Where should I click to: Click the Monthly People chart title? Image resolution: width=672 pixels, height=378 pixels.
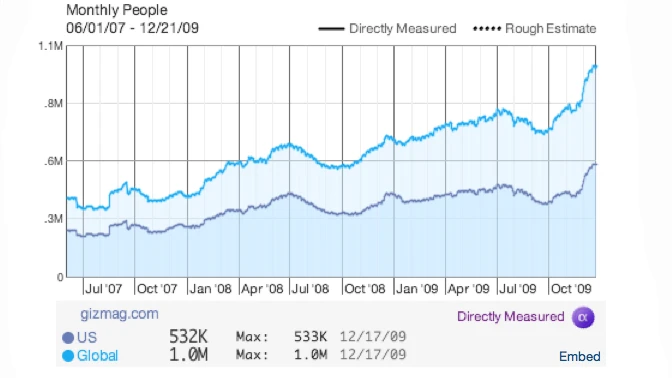click(117, 10)
